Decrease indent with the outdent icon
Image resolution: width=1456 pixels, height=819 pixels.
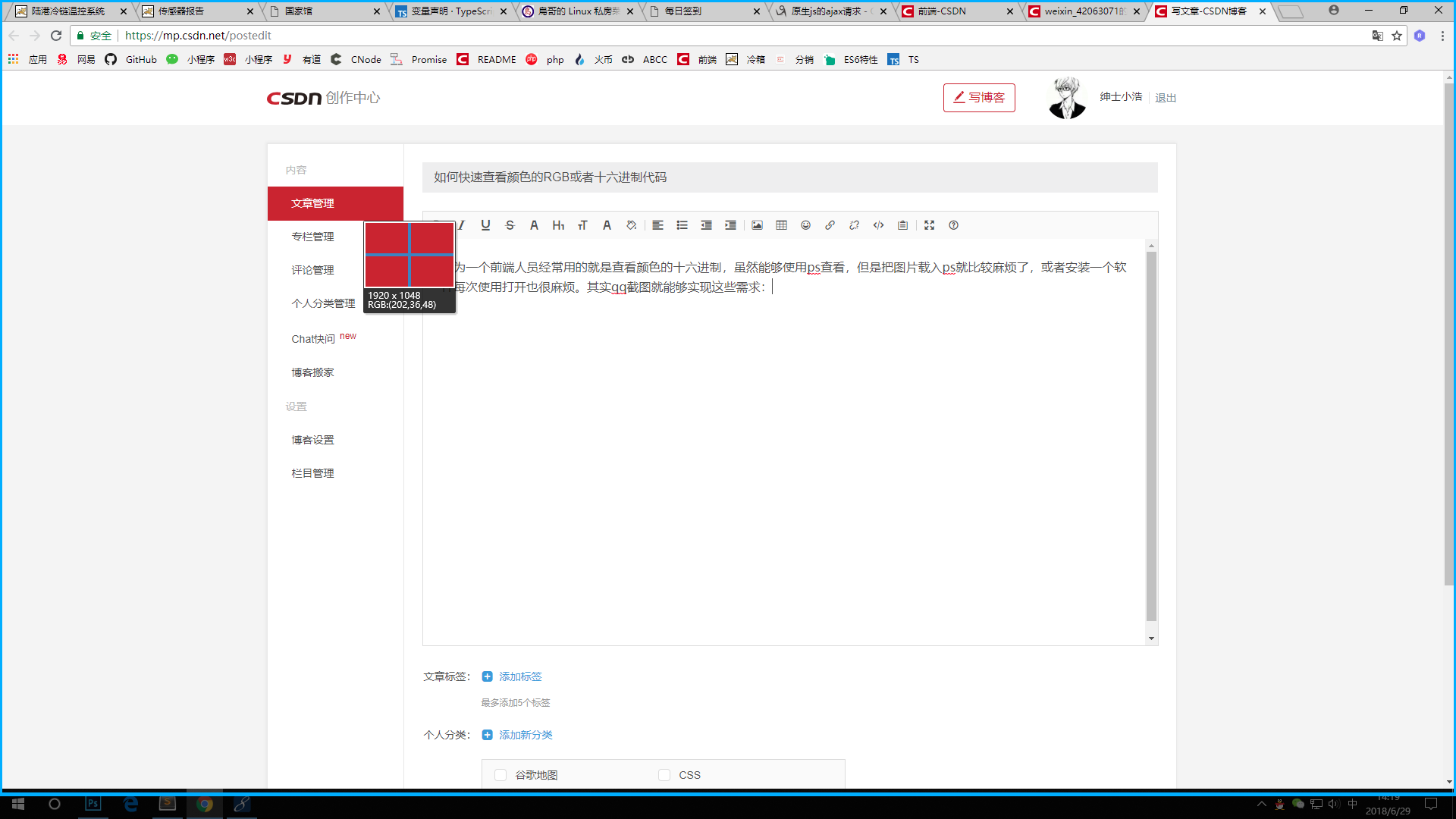(706, 225)
